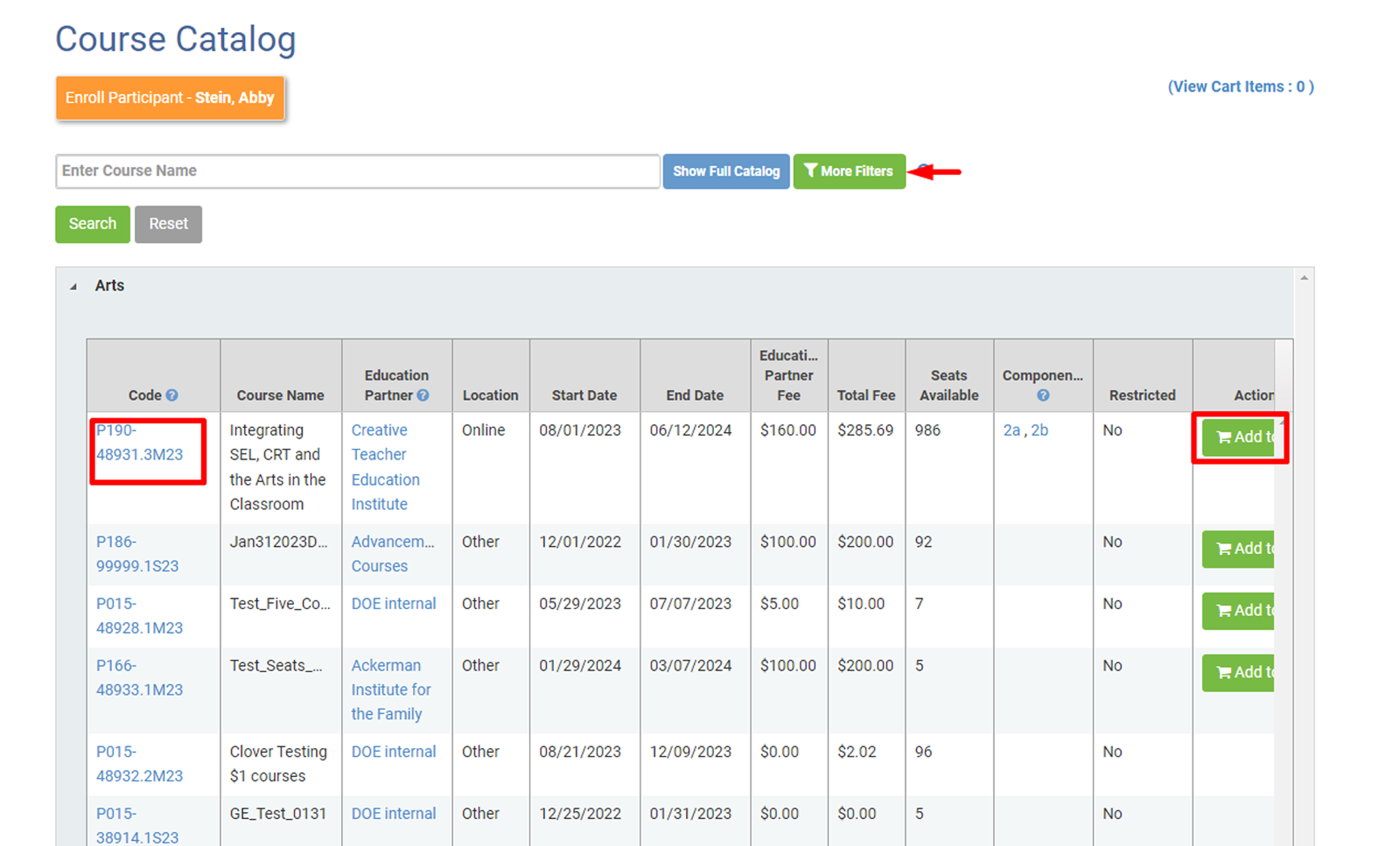Select course name Jan312023D...

click(x=278, y=542)
